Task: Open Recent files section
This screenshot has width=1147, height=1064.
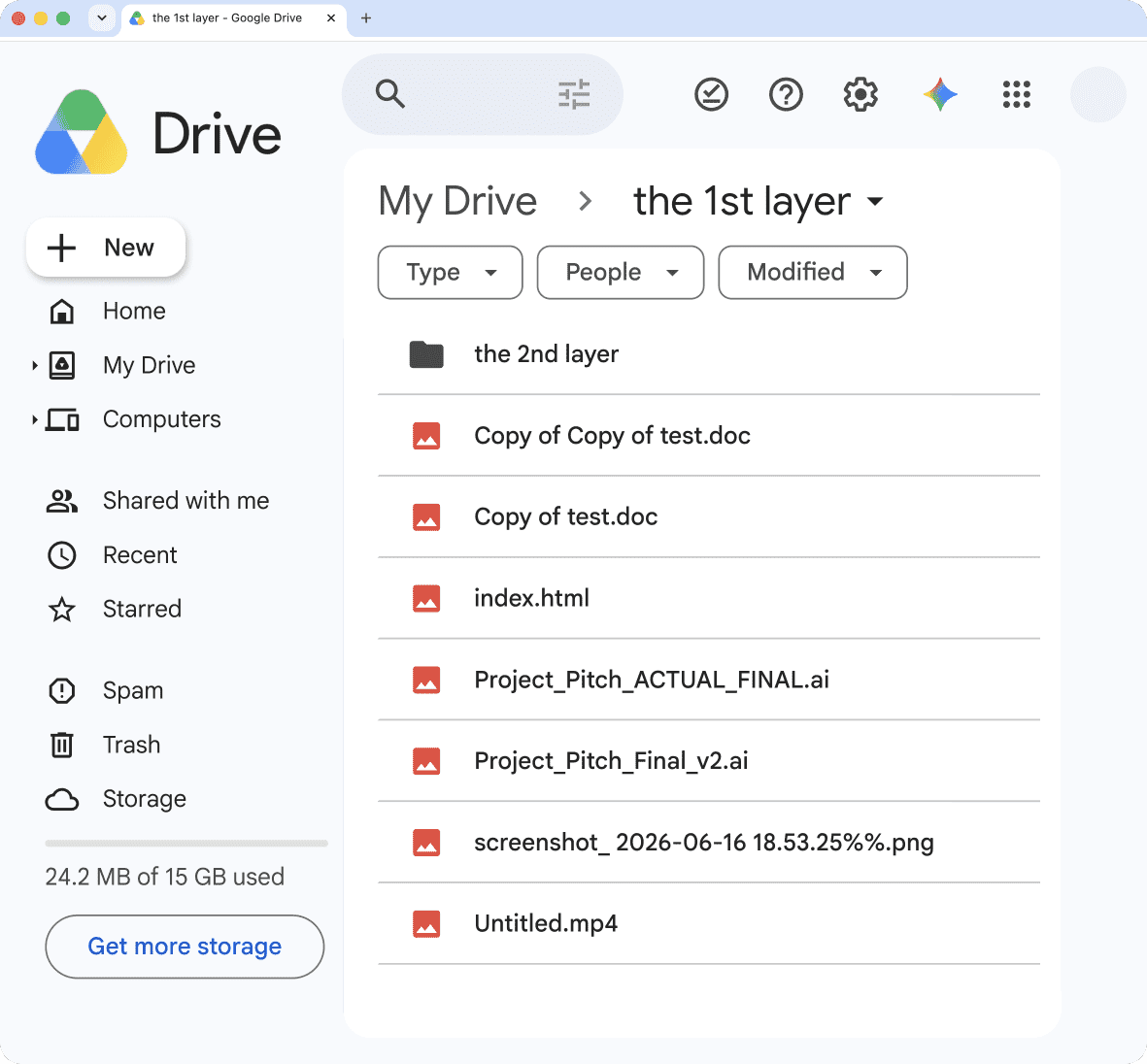Action: pyautogui.click(x=140, y=555)
